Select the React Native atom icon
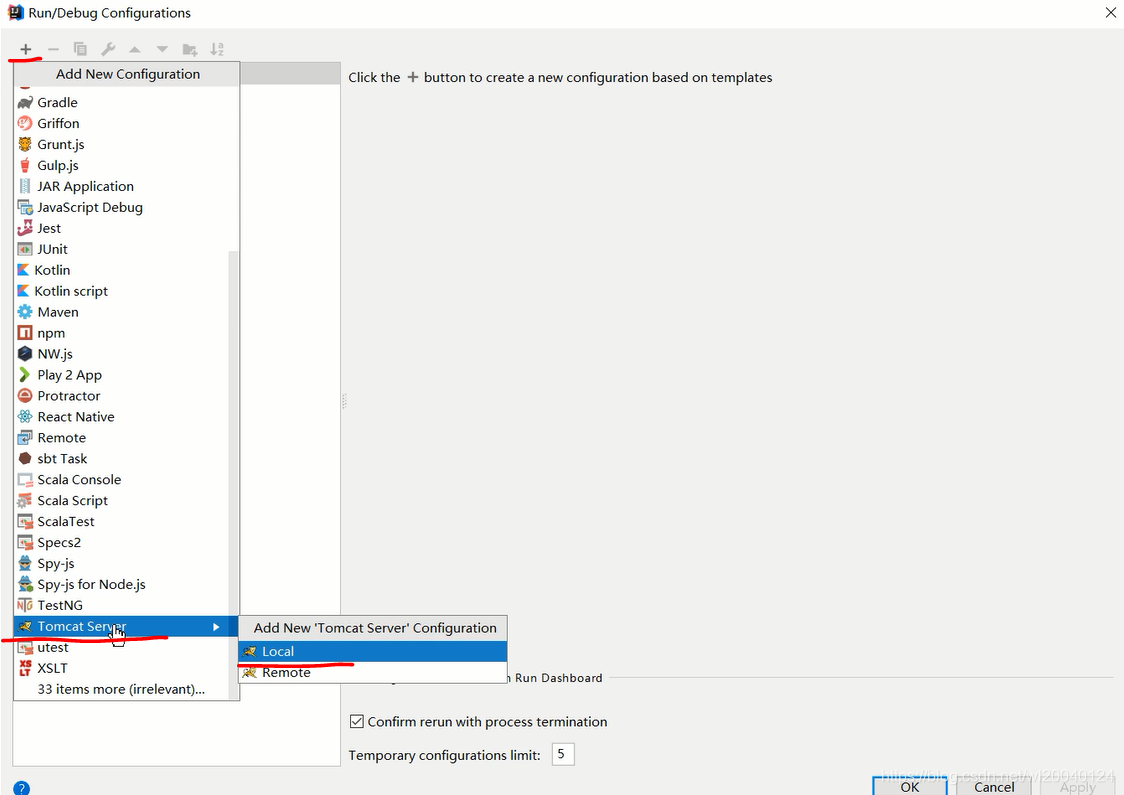Image resolution: width=1124 pixels, height=795 pixels. click(25, 416)
